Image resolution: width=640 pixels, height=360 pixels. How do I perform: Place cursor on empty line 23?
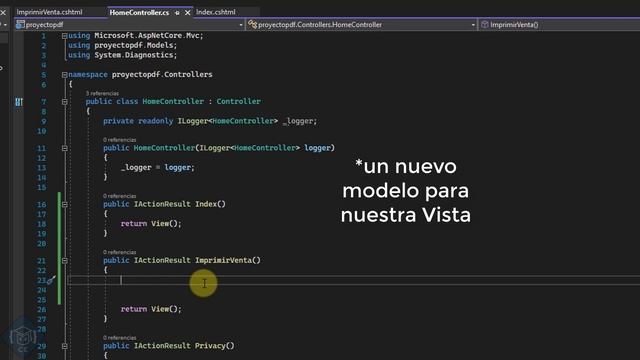click(x=353, y=280)
